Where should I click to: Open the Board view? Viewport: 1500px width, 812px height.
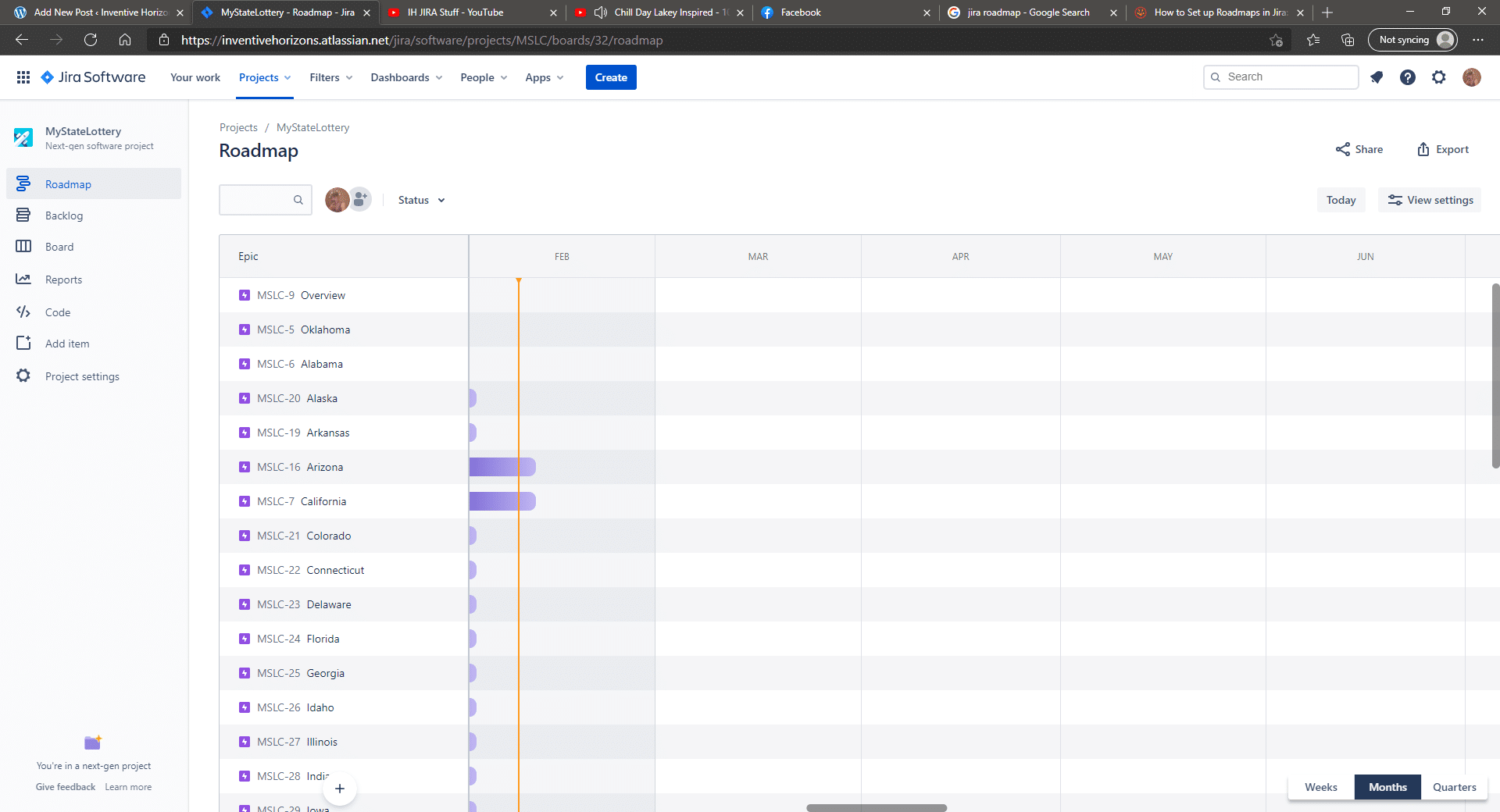[58, 246]
